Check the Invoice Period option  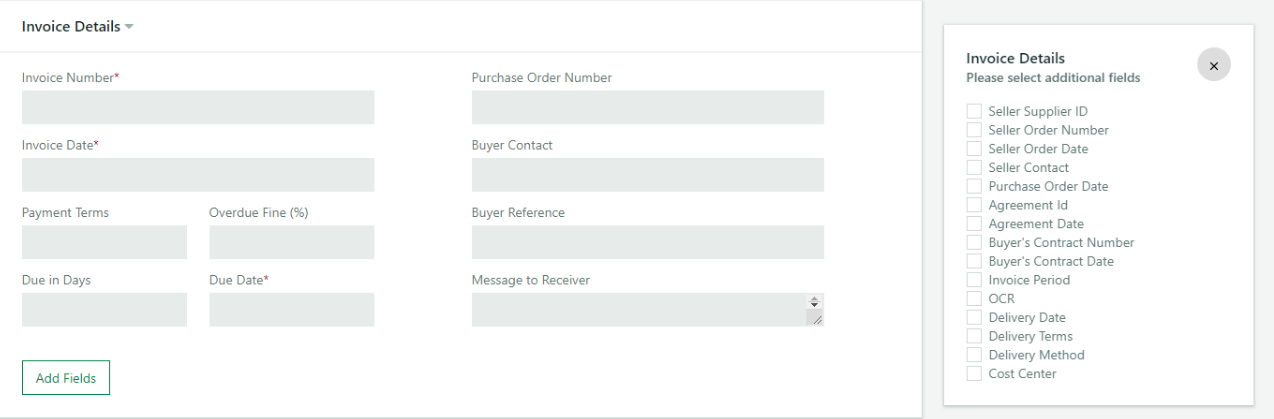point(974,280)
